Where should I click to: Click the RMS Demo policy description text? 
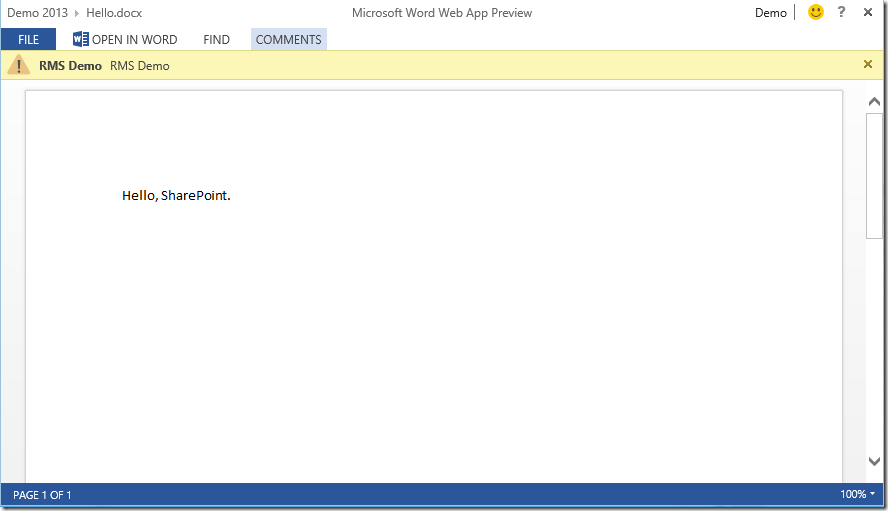[x=140, y=66]
